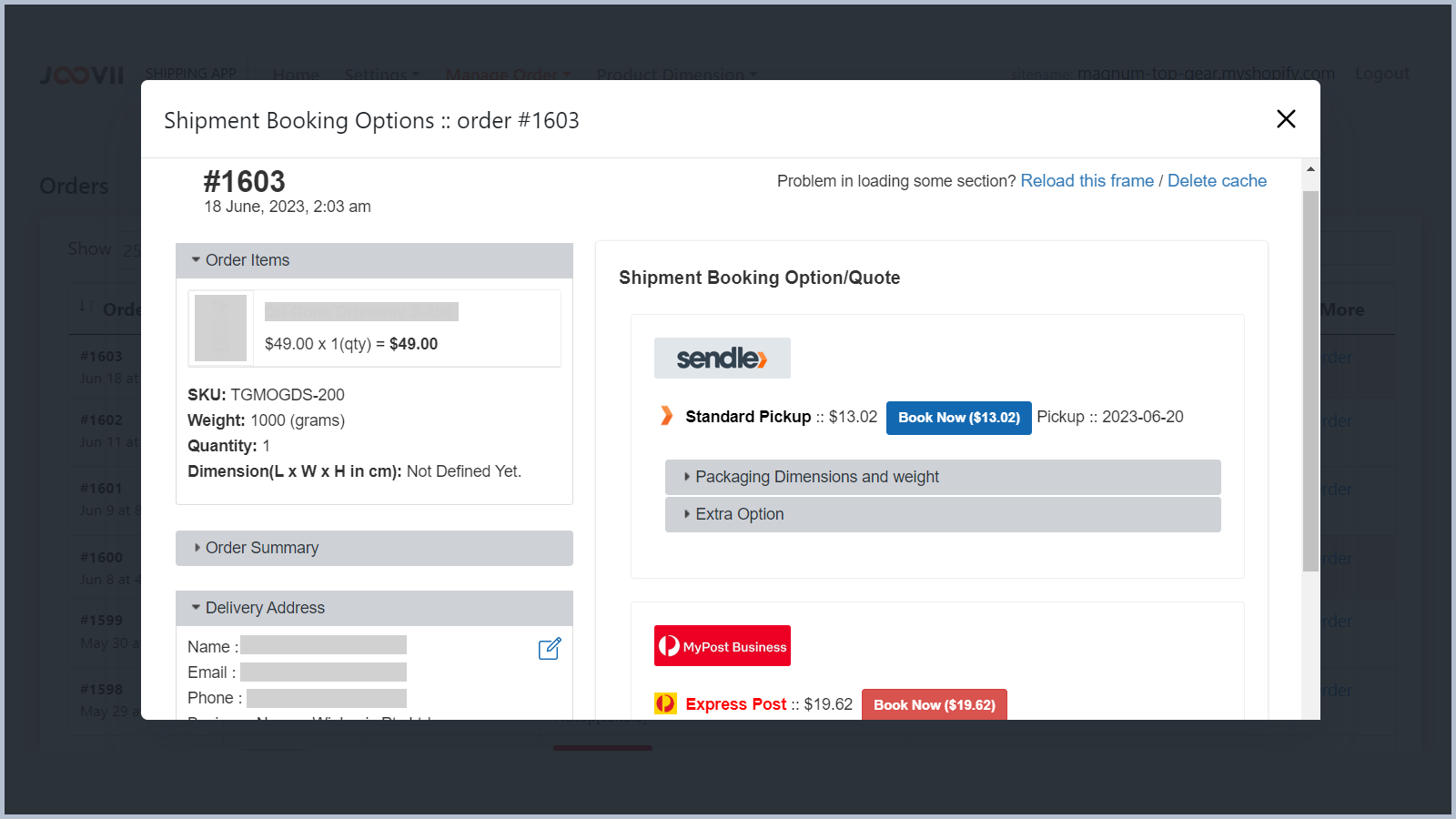This screenshot has height=819, width=1456.
Task: Click the Sendle carrier logo
Action: point(722,358)
